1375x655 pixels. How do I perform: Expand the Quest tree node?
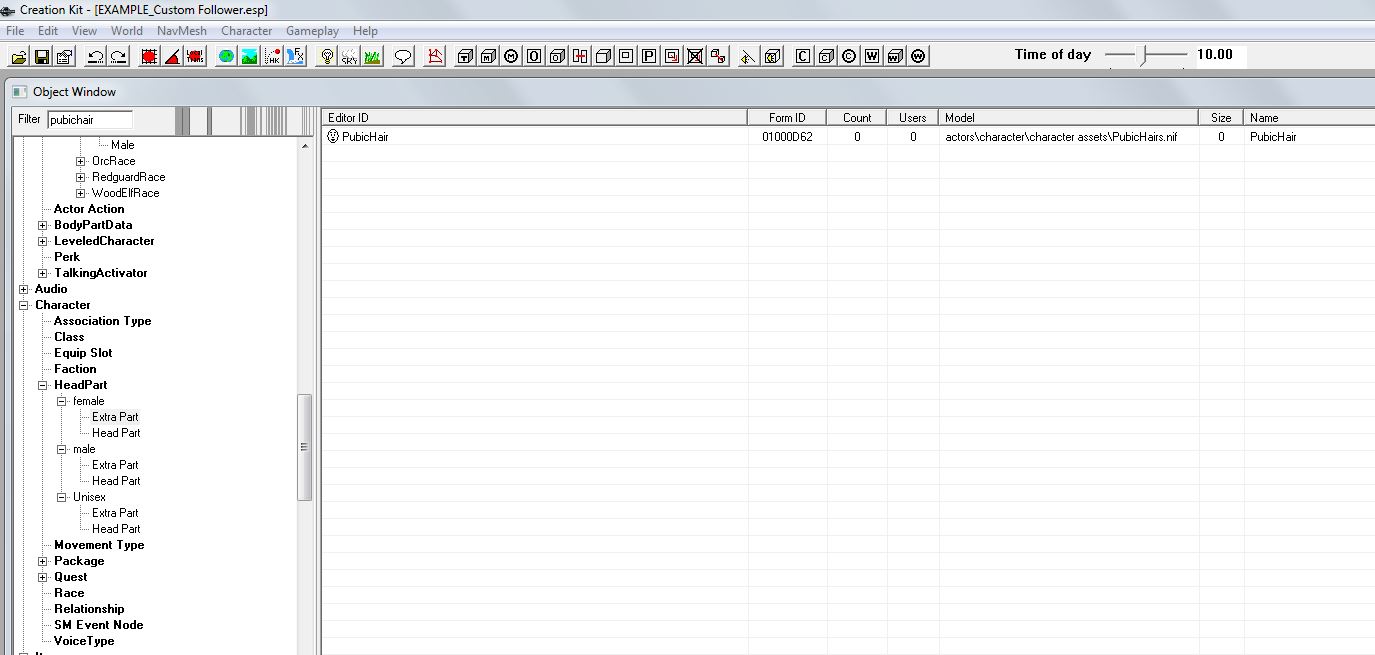coord(43,577)
